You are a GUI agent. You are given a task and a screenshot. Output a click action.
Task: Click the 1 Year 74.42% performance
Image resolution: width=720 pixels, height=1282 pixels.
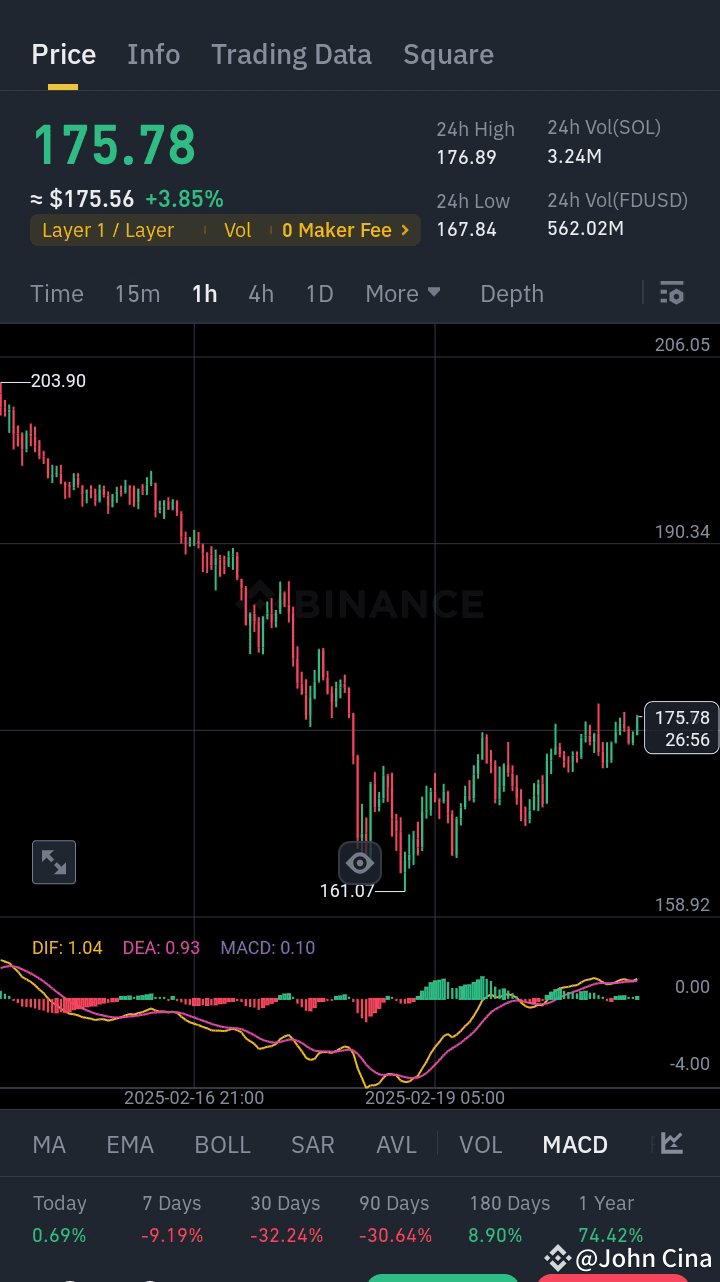(610, 1219)
